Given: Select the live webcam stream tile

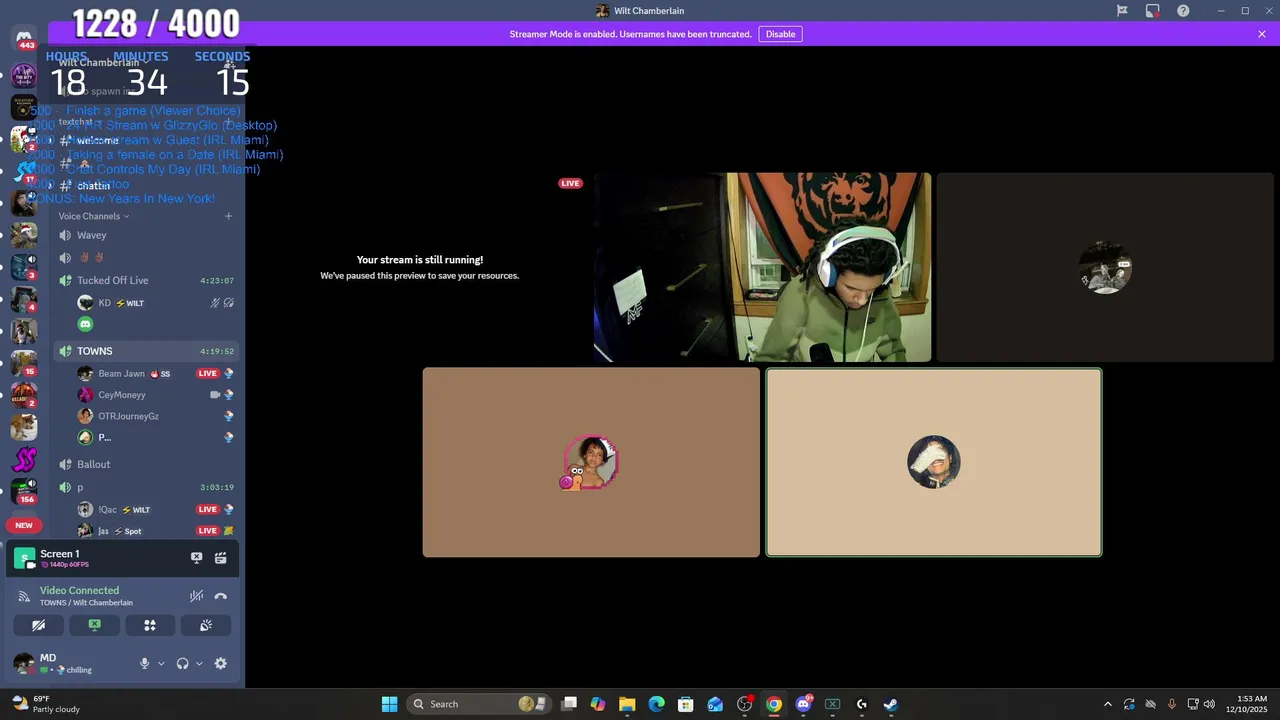Looking at the screenshot, I should click(762, 267).
